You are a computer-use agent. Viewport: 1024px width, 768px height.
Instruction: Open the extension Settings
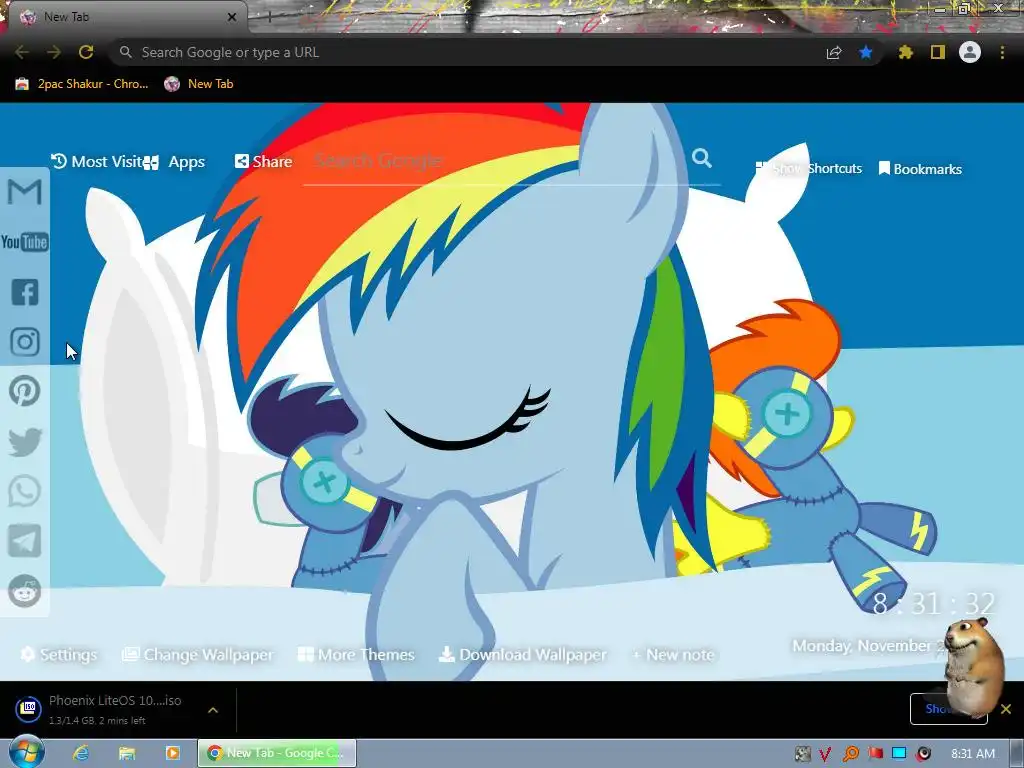coord(59,654)
